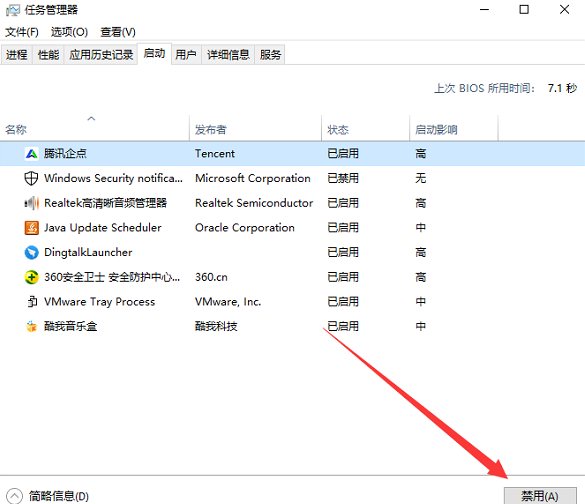Viewport: 585px width, 504px height.
Task: Select the DingtalkLauncher row
Action: click(292, 253)
